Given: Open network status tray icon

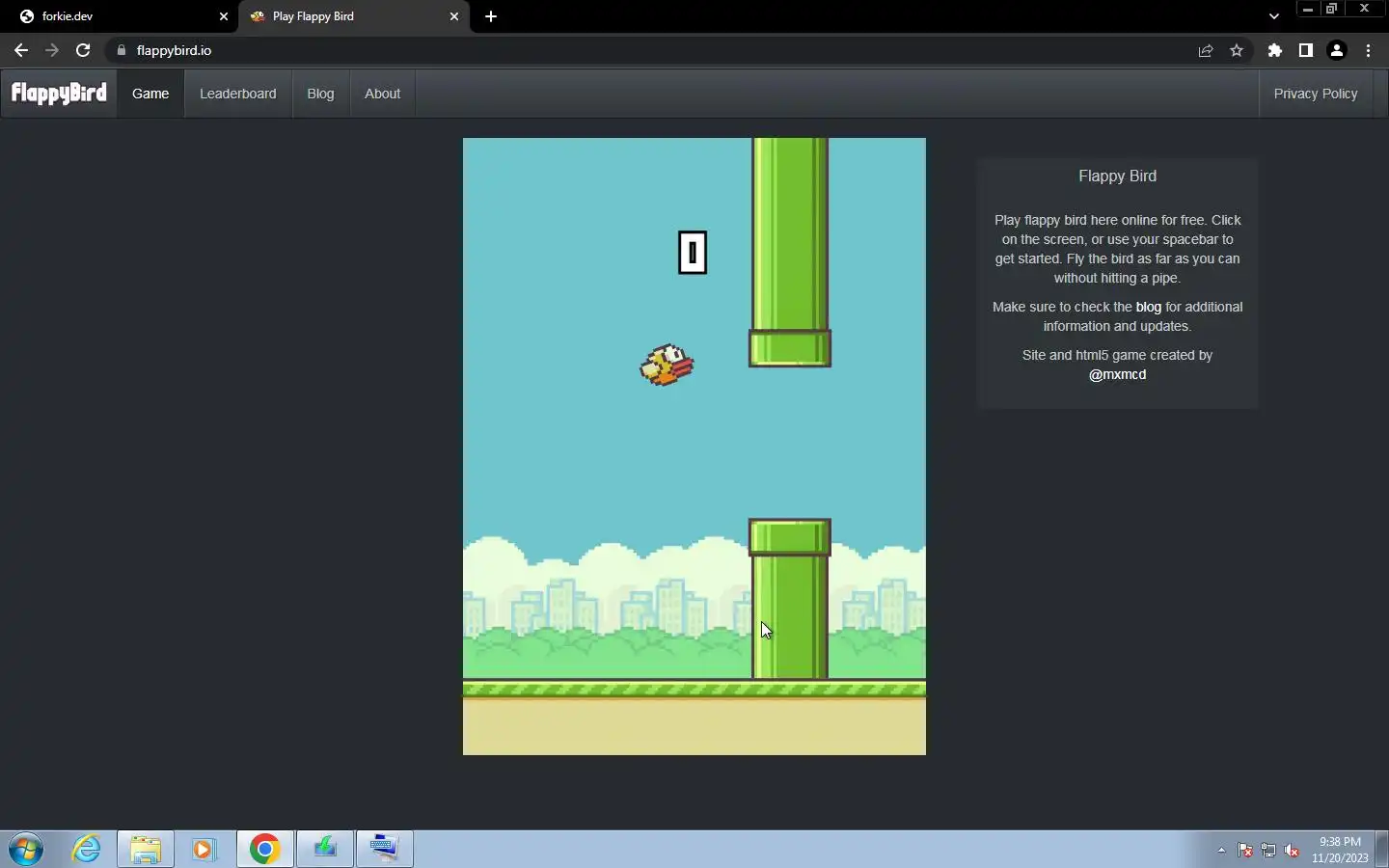Looking at the screenshot, I should point(1268,850).
